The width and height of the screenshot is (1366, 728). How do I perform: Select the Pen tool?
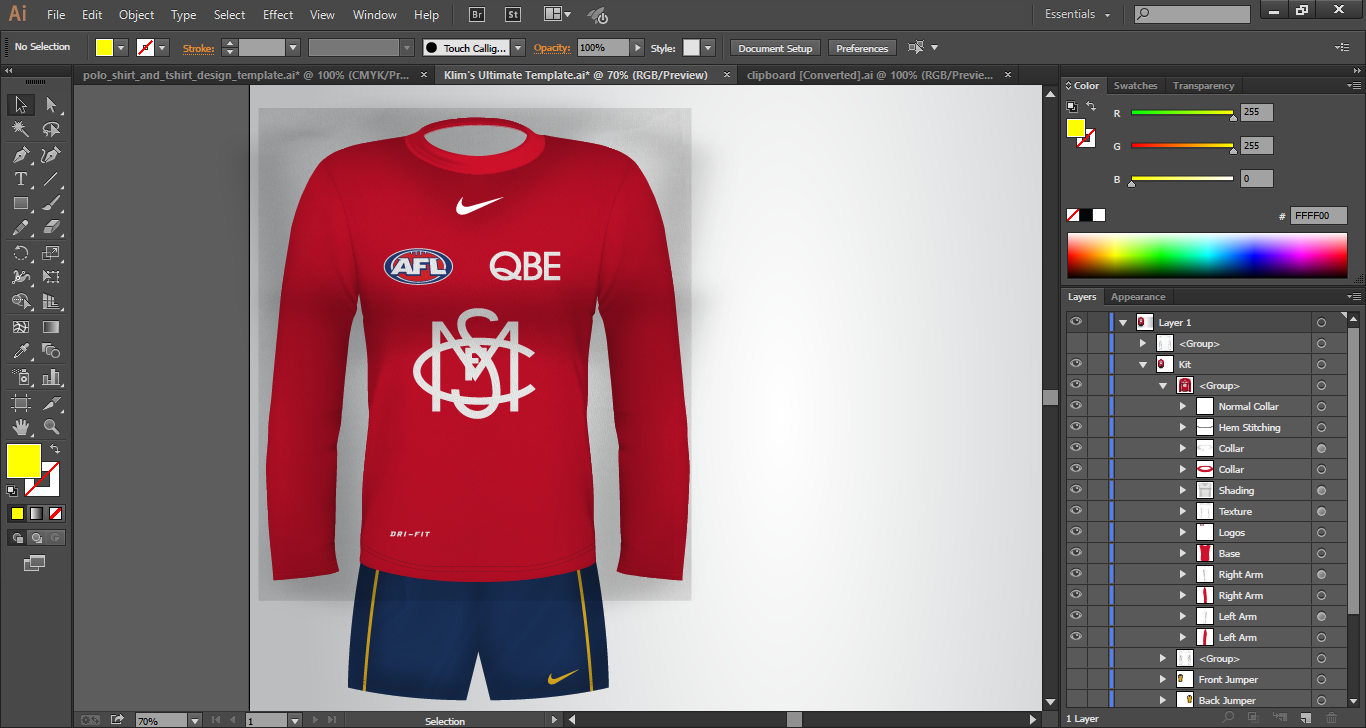click(20, 155)
